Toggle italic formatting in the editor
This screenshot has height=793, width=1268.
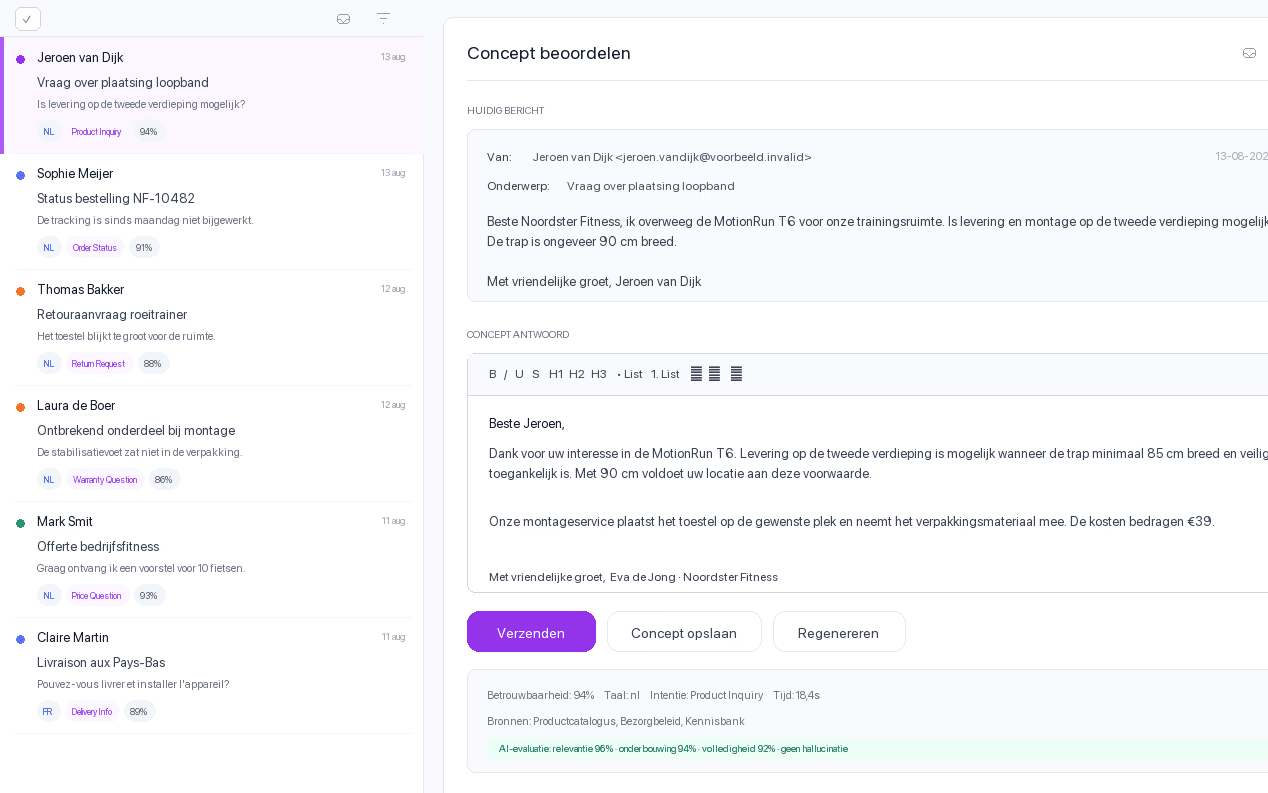click(506, 374)
